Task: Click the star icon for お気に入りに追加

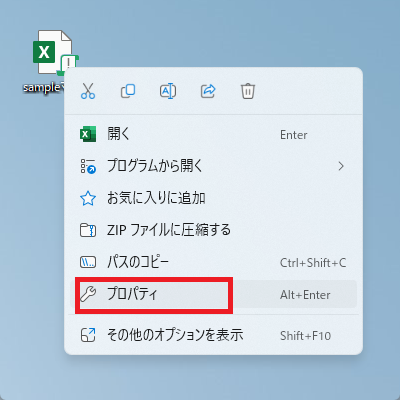Action: pyautogui.click(x=88, y=198)
